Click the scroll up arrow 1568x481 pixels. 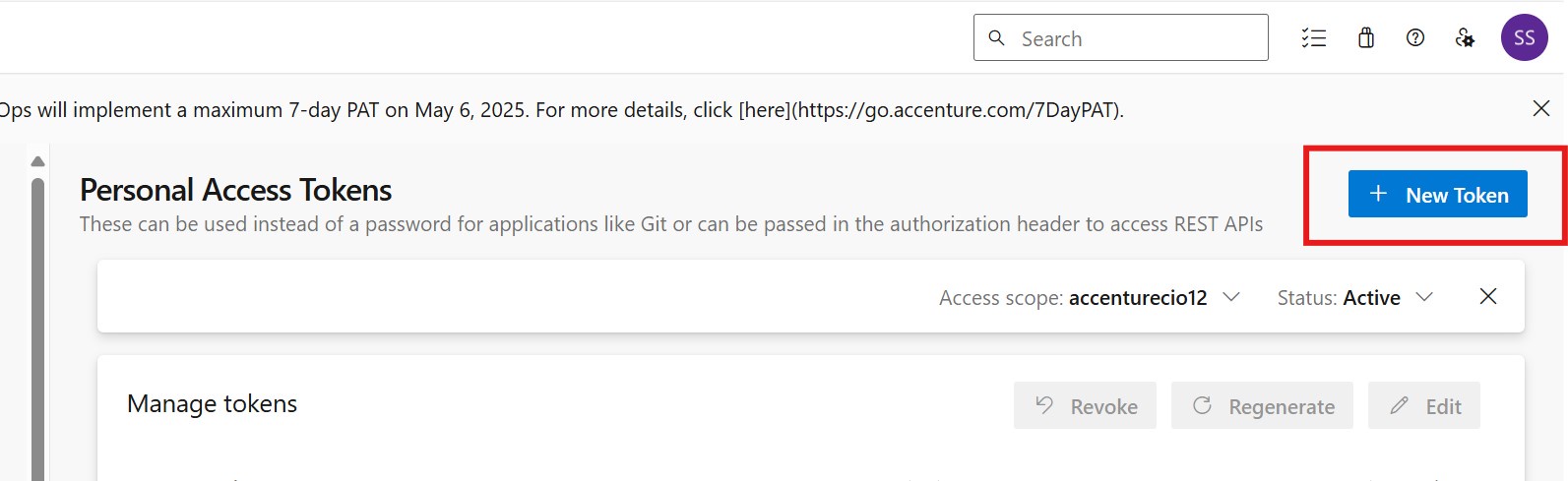pos(37,161)
